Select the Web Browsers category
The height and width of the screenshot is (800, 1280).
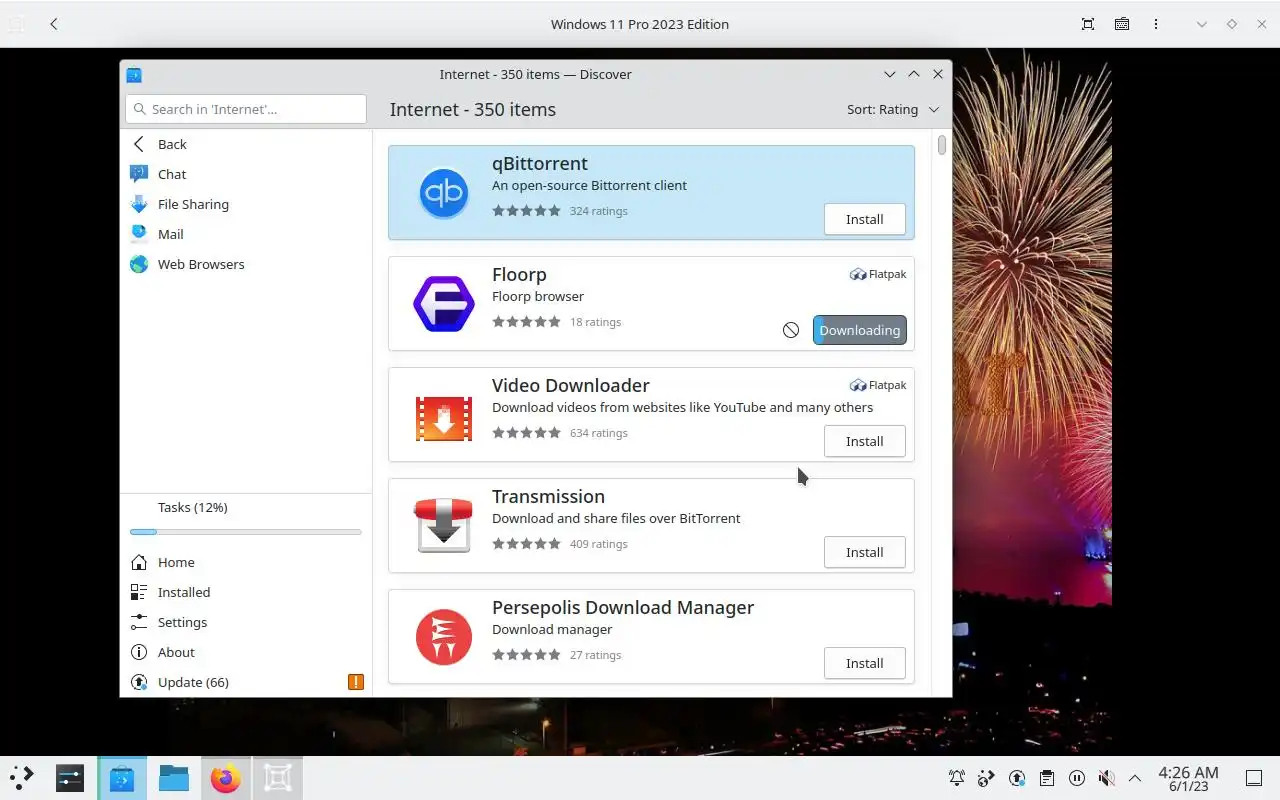point(246,264)
